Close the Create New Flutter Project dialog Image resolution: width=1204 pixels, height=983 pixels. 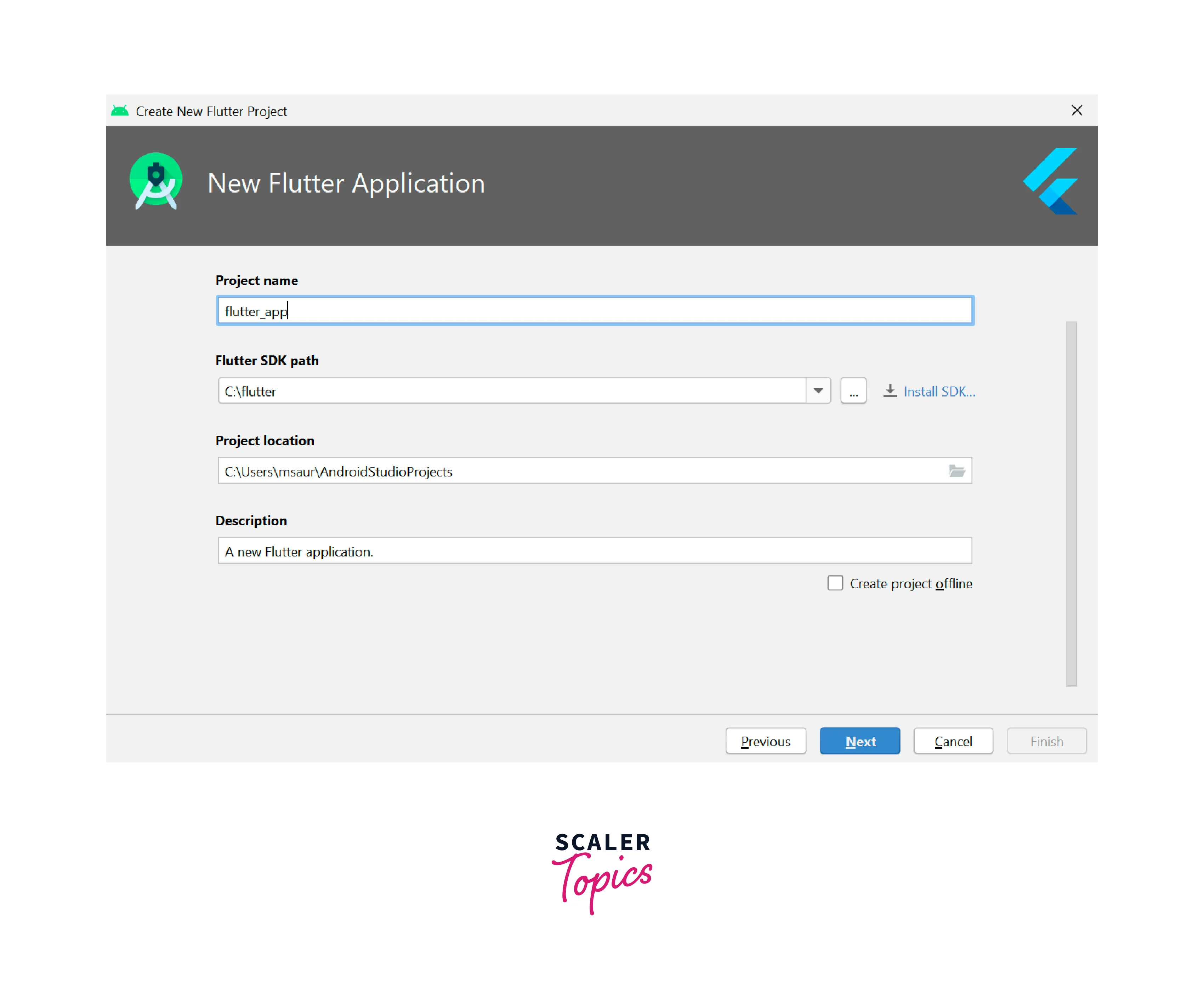(x=1077, y=110)
